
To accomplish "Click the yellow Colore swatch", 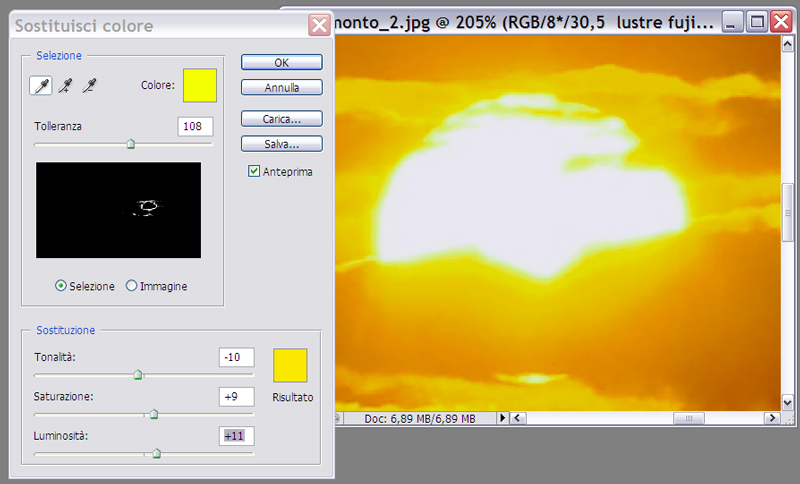I will pyautogui.click(x=199, y=86).
